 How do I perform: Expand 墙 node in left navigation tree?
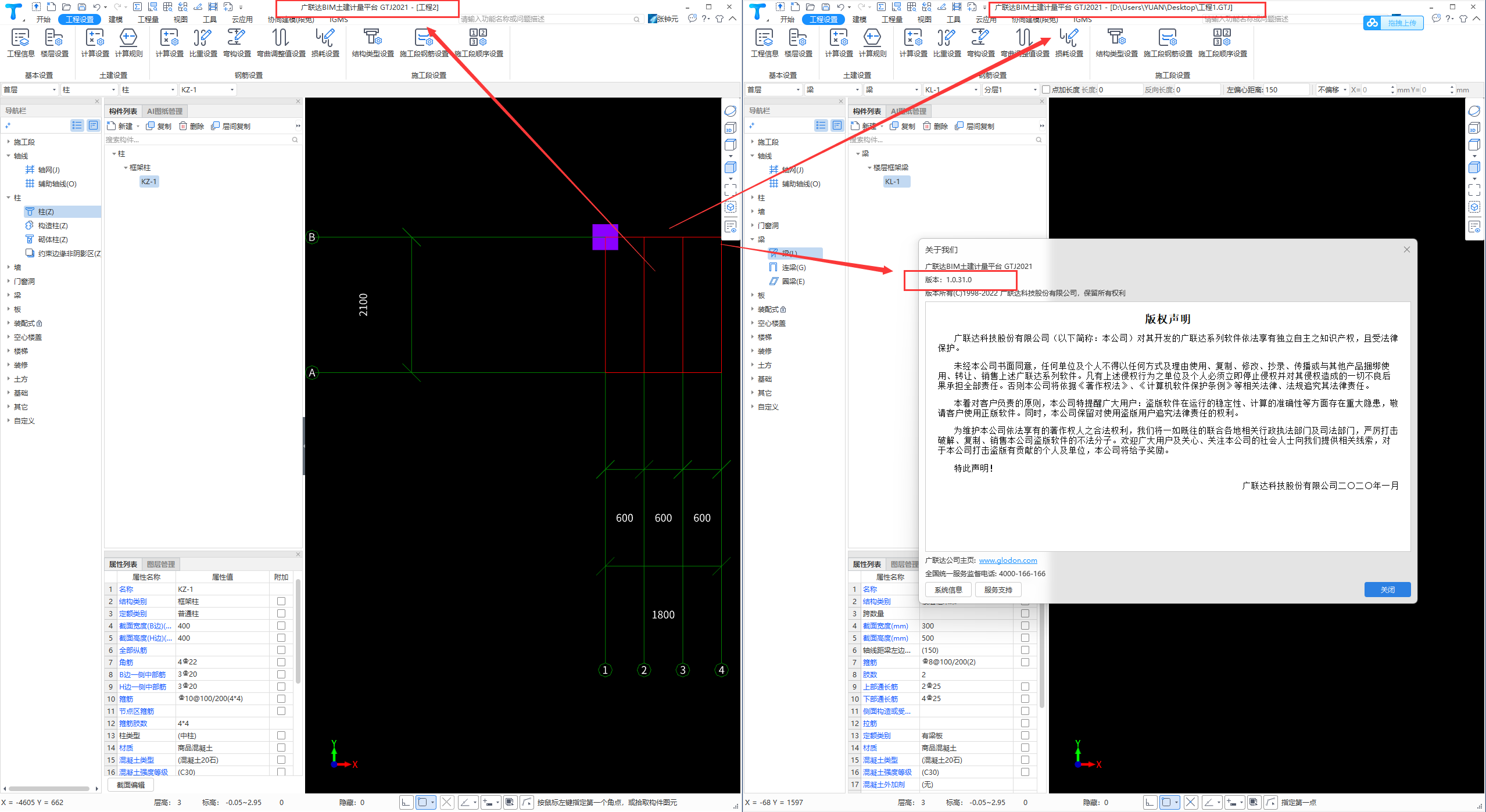tap(8, 267)
